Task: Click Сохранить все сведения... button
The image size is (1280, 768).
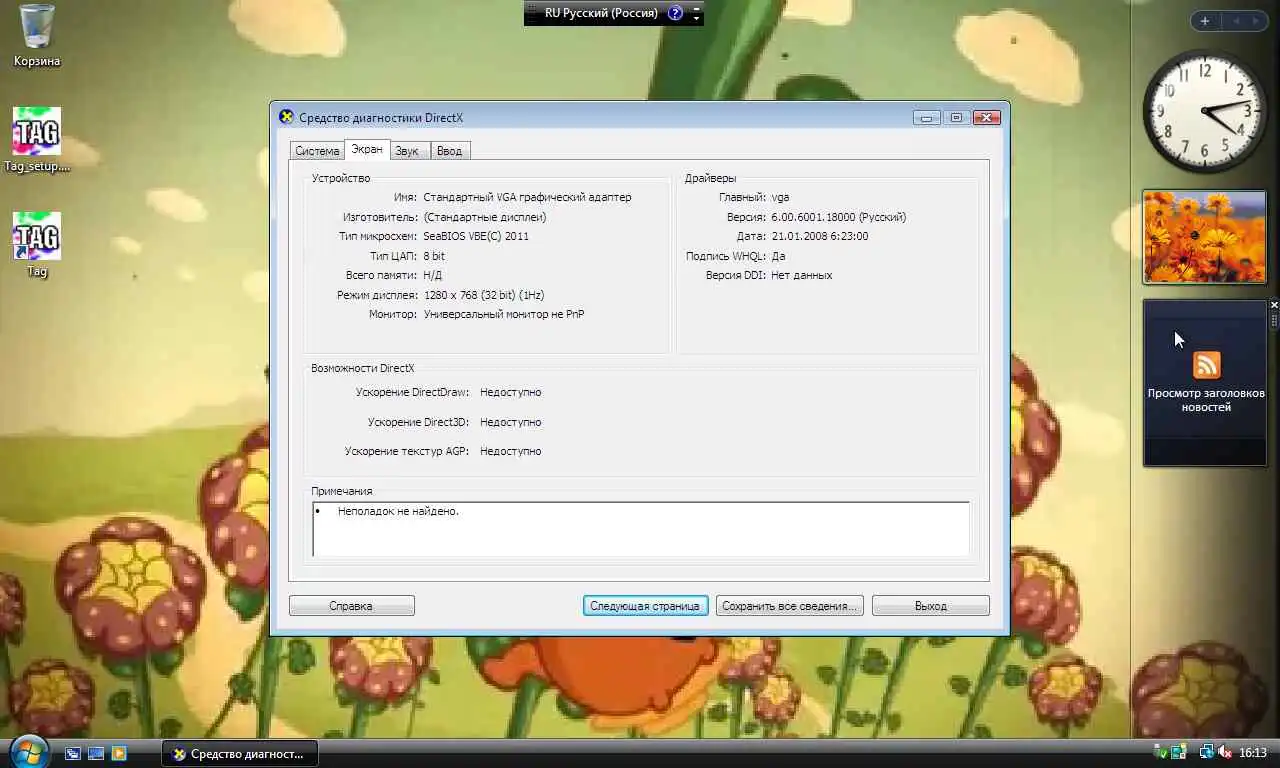Action: click(789, 606)
